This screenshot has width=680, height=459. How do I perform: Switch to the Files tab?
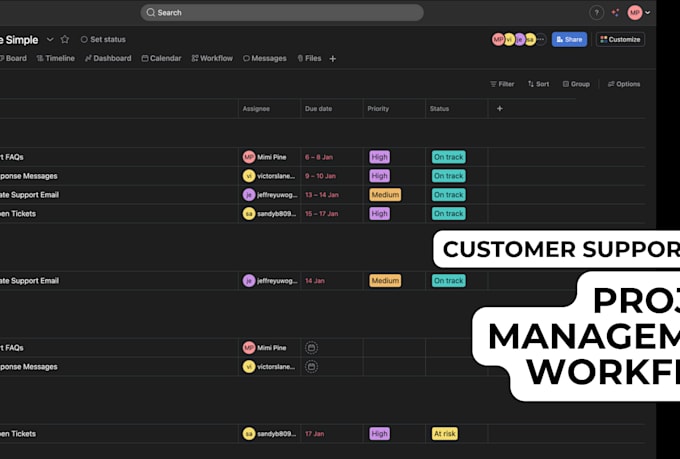pyautogui.click(x=309, y=58)
